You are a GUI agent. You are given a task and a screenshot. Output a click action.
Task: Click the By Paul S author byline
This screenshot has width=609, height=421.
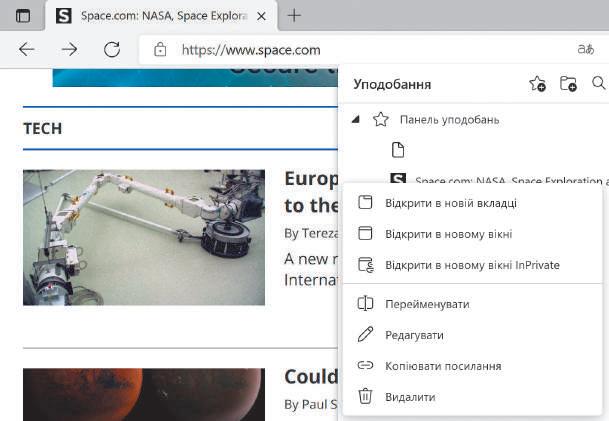[311, 404]
